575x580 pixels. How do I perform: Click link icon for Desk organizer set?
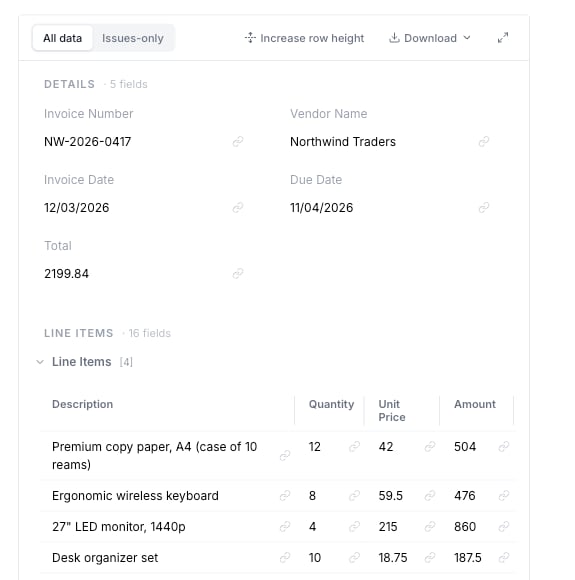click(285, 557)
